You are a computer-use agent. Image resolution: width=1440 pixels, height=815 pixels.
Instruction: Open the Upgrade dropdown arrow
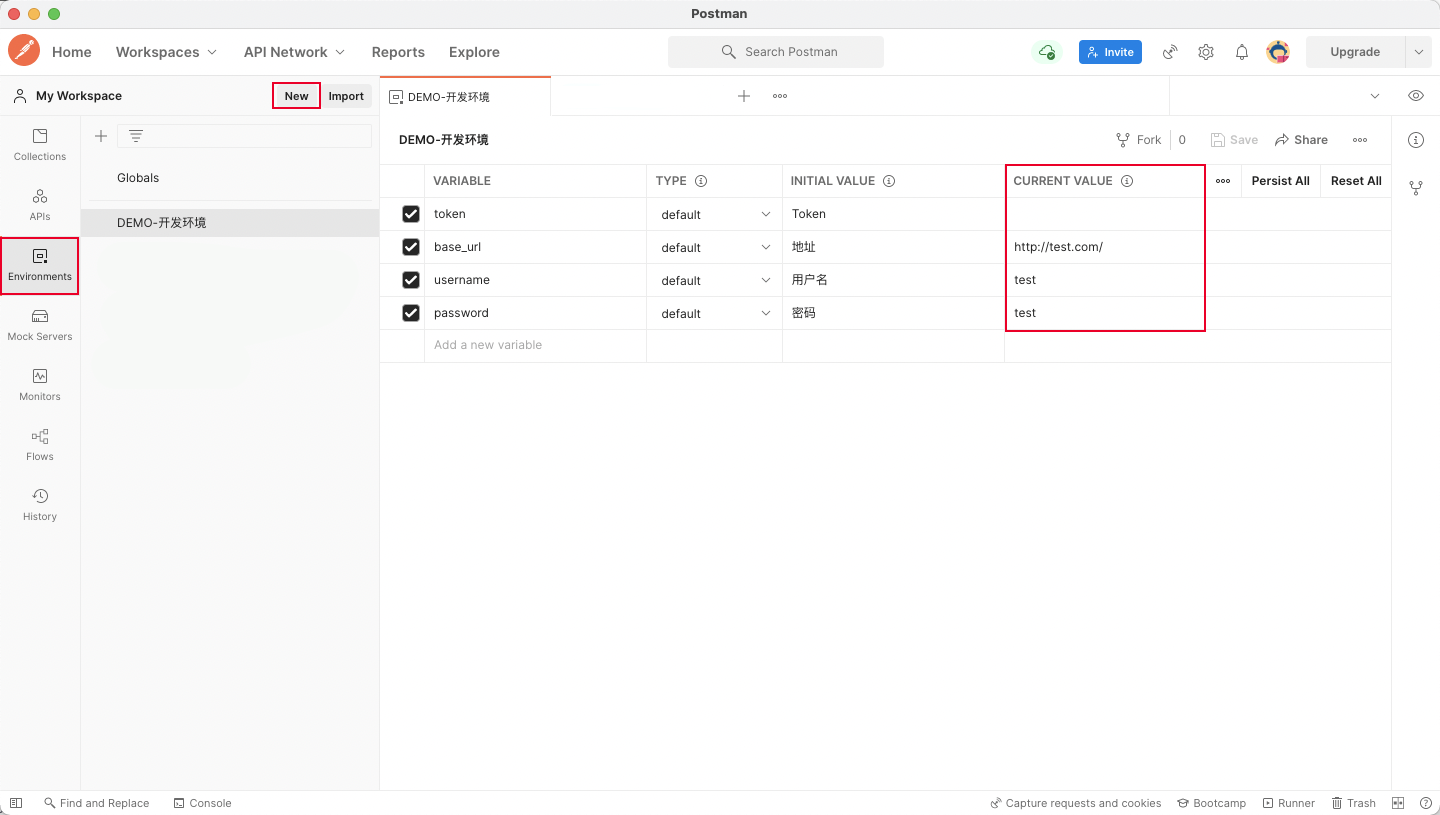tap(1418, 52)
